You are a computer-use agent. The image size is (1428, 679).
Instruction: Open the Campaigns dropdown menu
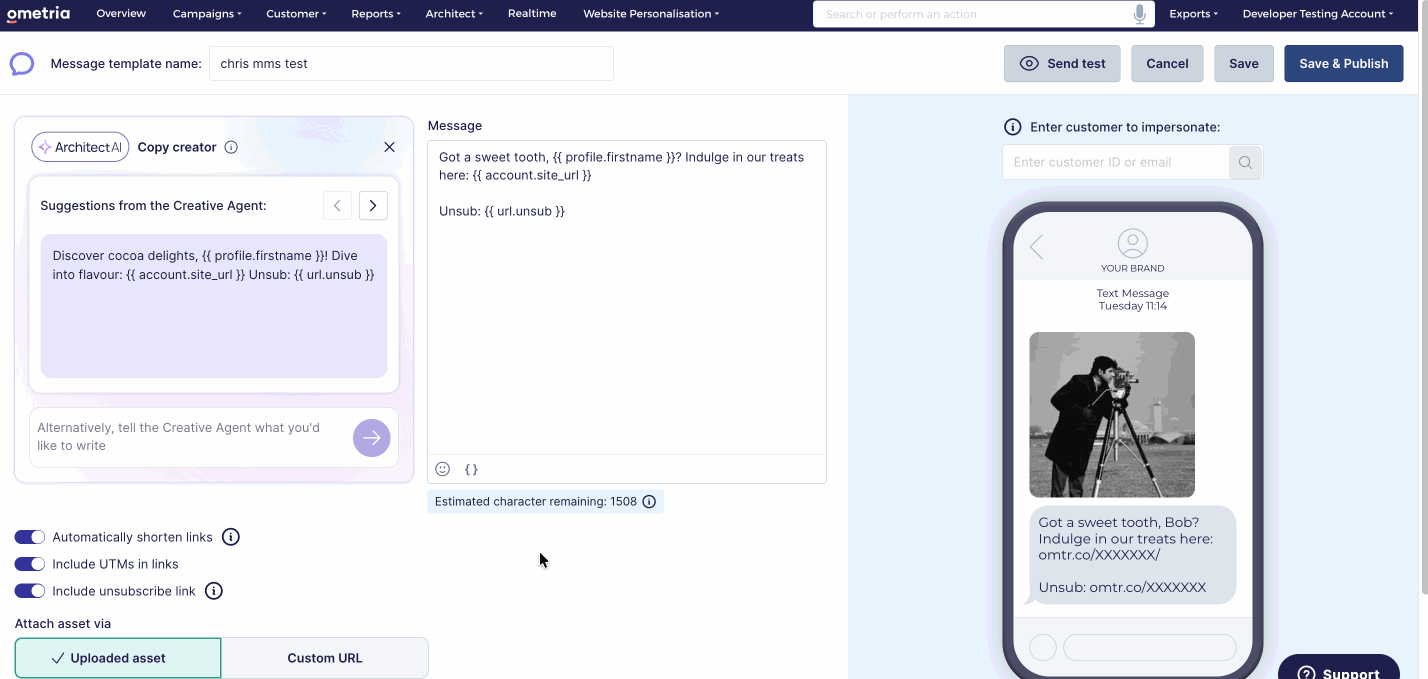coord(207,14)
